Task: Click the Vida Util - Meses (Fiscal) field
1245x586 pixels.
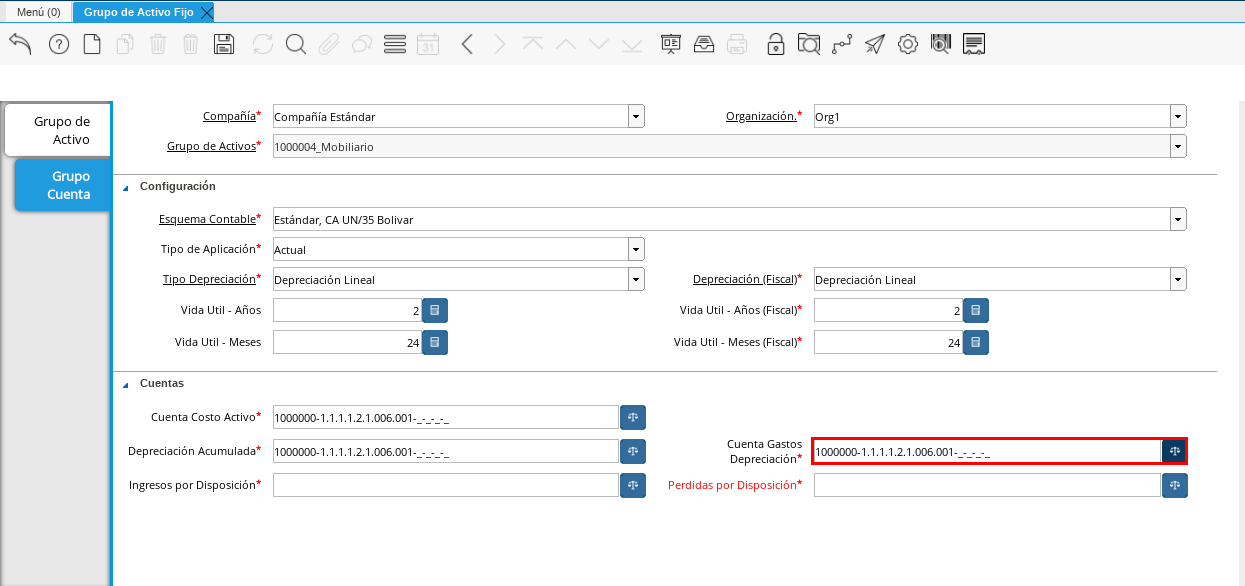Action: 888,342
